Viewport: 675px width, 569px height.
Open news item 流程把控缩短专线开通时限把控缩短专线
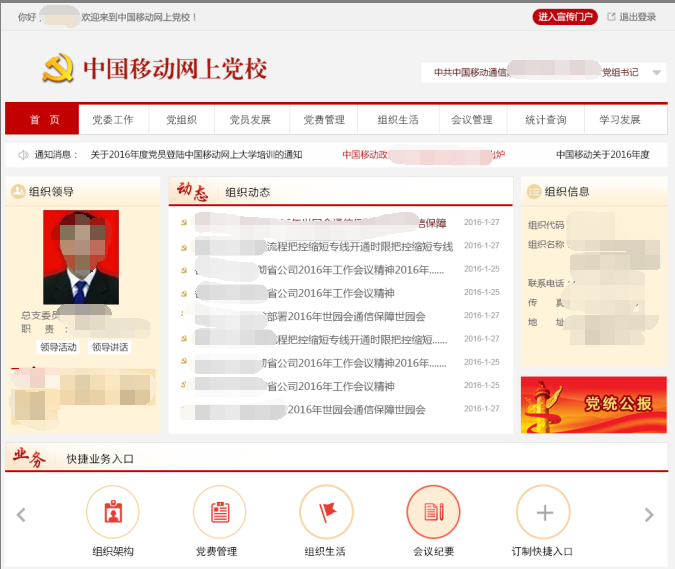click(324, 246)
